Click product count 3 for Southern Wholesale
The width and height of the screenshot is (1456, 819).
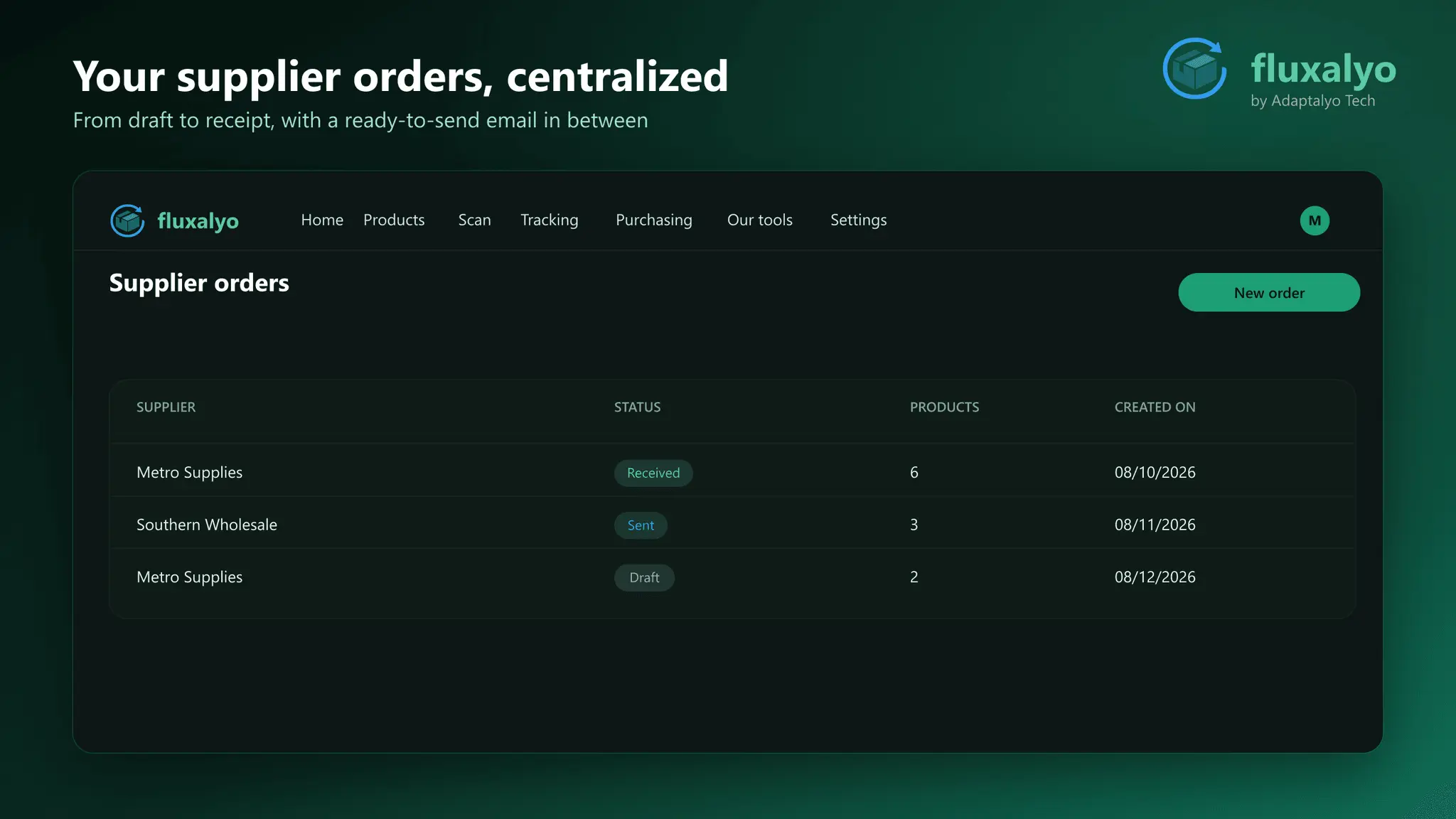pyautogui.click(x=914, y=525)
